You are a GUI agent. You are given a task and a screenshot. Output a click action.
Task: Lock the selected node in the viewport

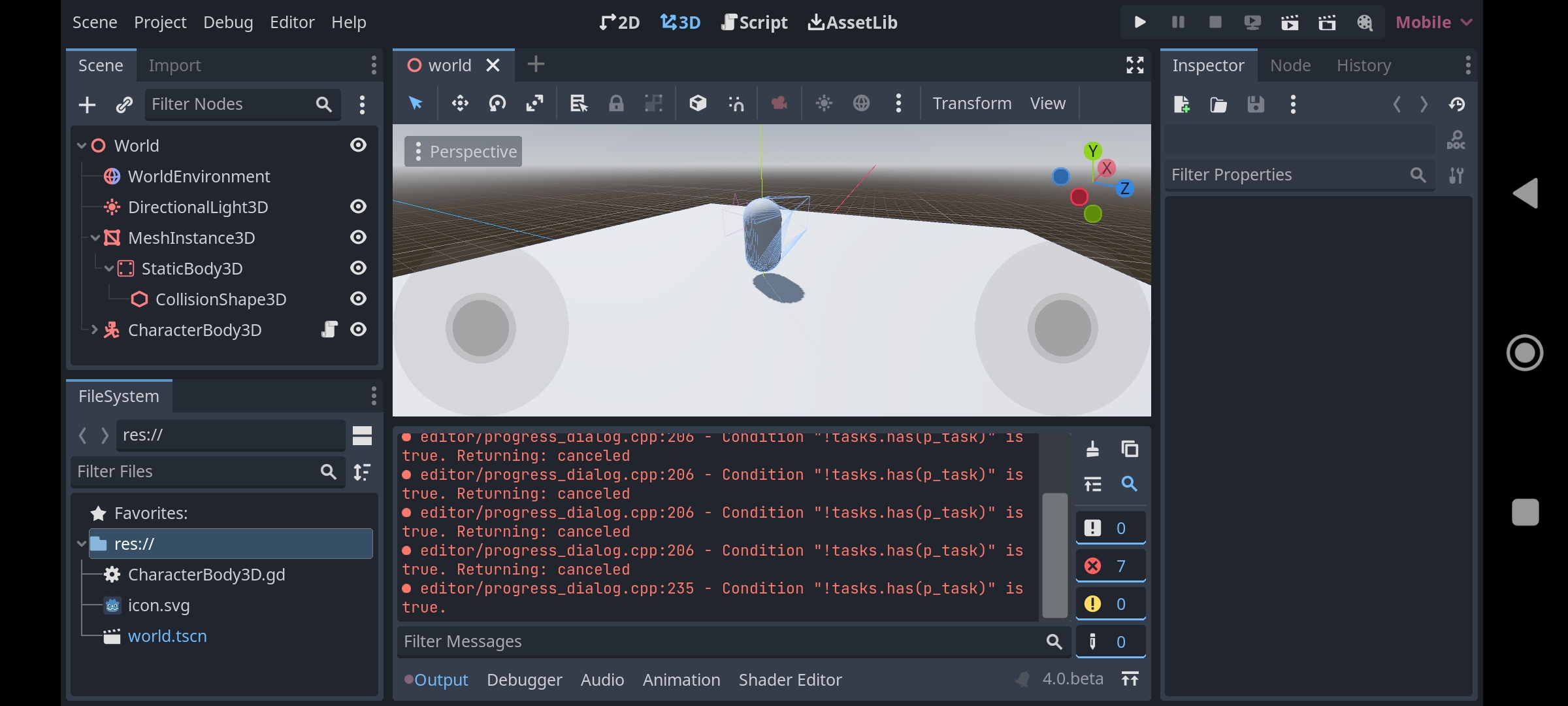(616, 103)
